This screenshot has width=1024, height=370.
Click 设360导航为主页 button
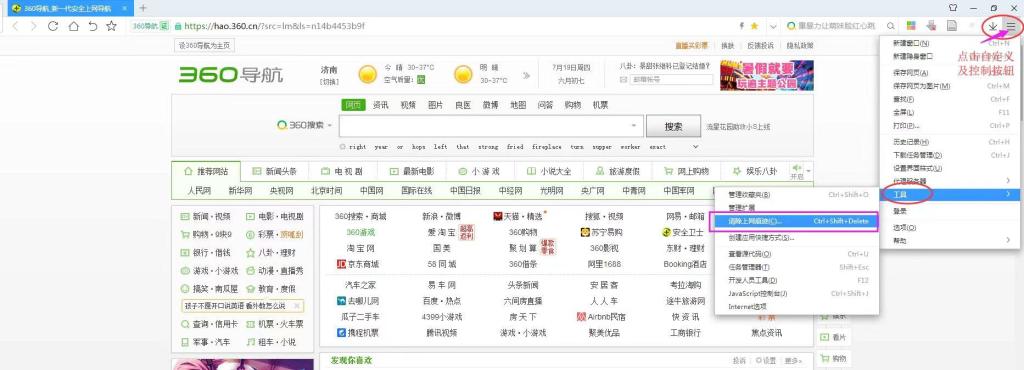[x=205, y=46]
